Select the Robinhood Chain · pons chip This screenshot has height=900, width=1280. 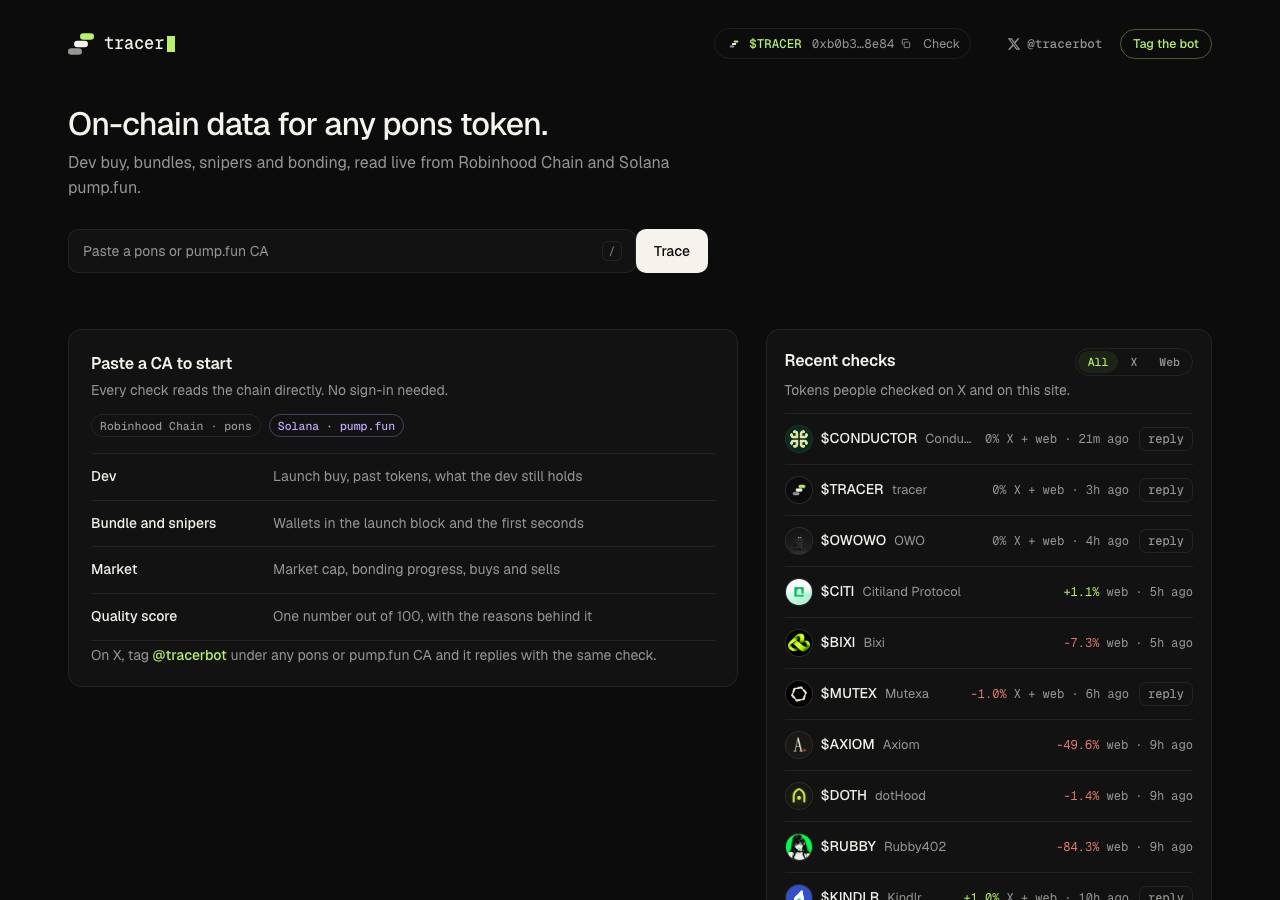[176, 426]
